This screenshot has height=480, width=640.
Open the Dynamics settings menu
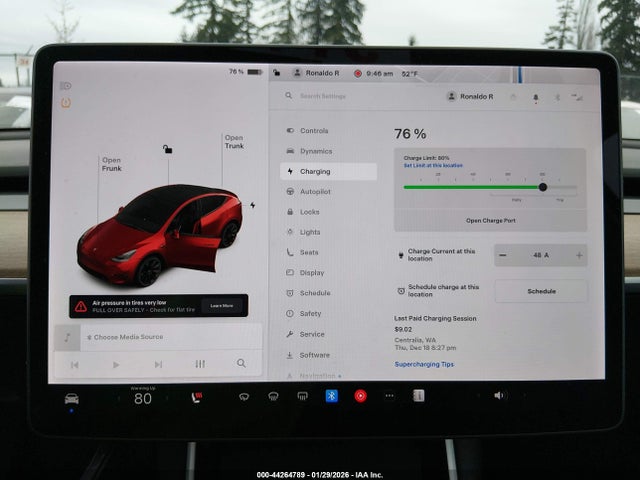pyautogui.click(x=309, y=151)
